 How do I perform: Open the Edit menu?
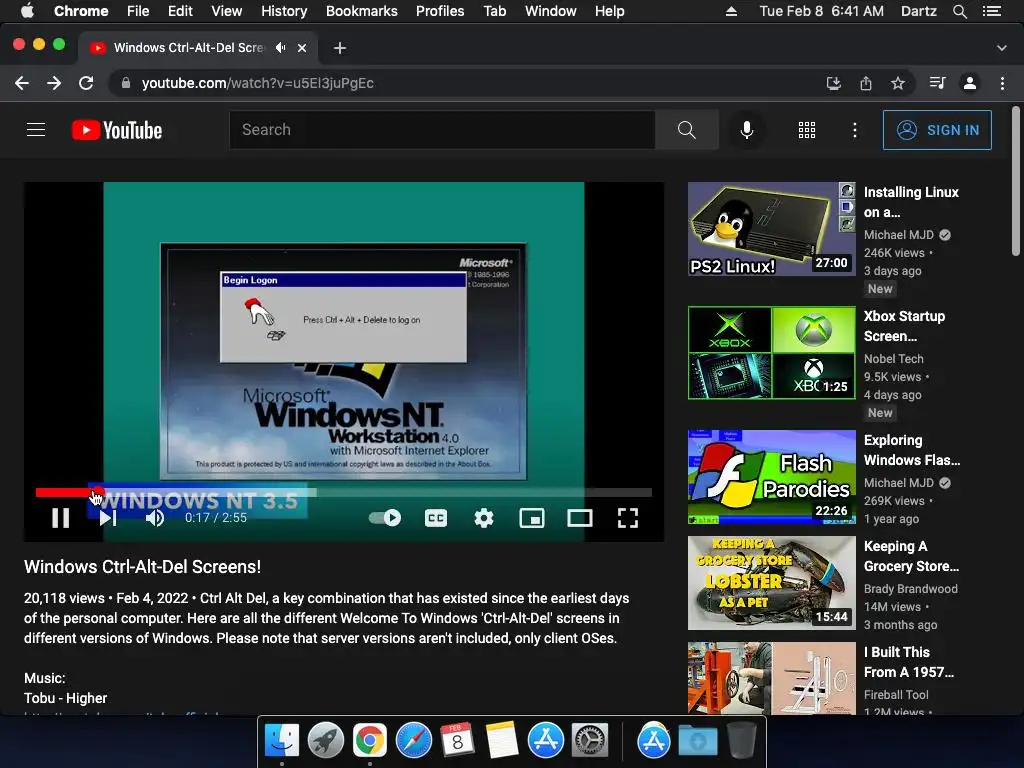pos(180,11)
